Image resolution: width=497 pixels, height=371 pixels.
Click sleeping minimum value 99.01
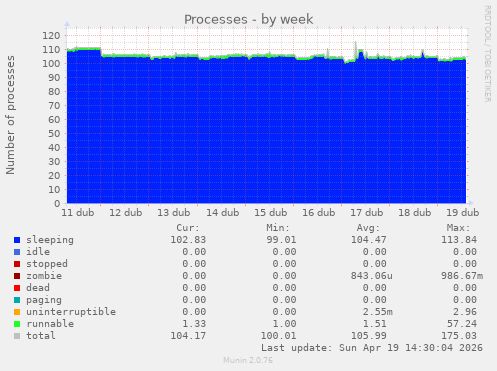point(281,240)
